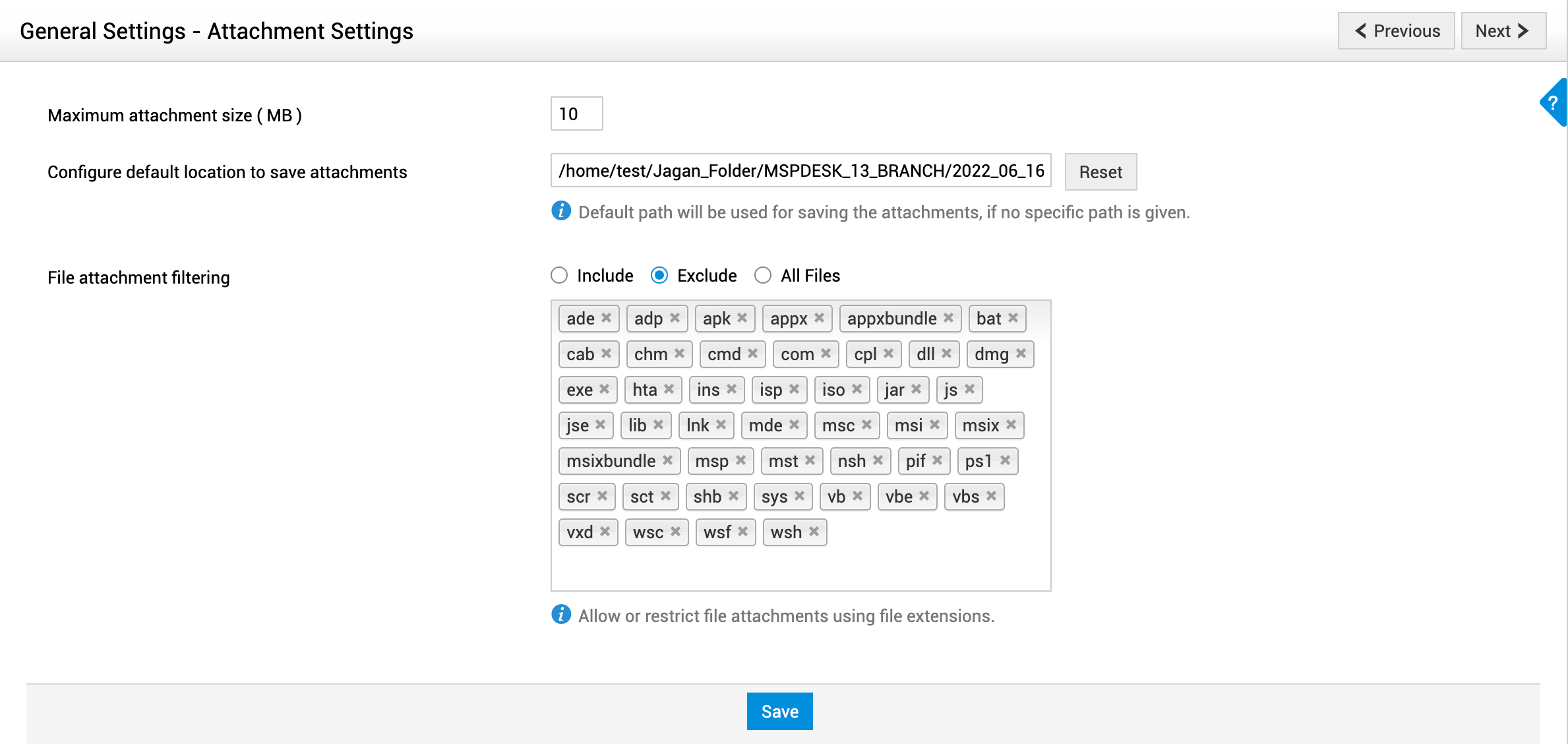Remove the wsh extension chip
Image resolution: width=1568 pixels, height=744 pixels.
814,532
